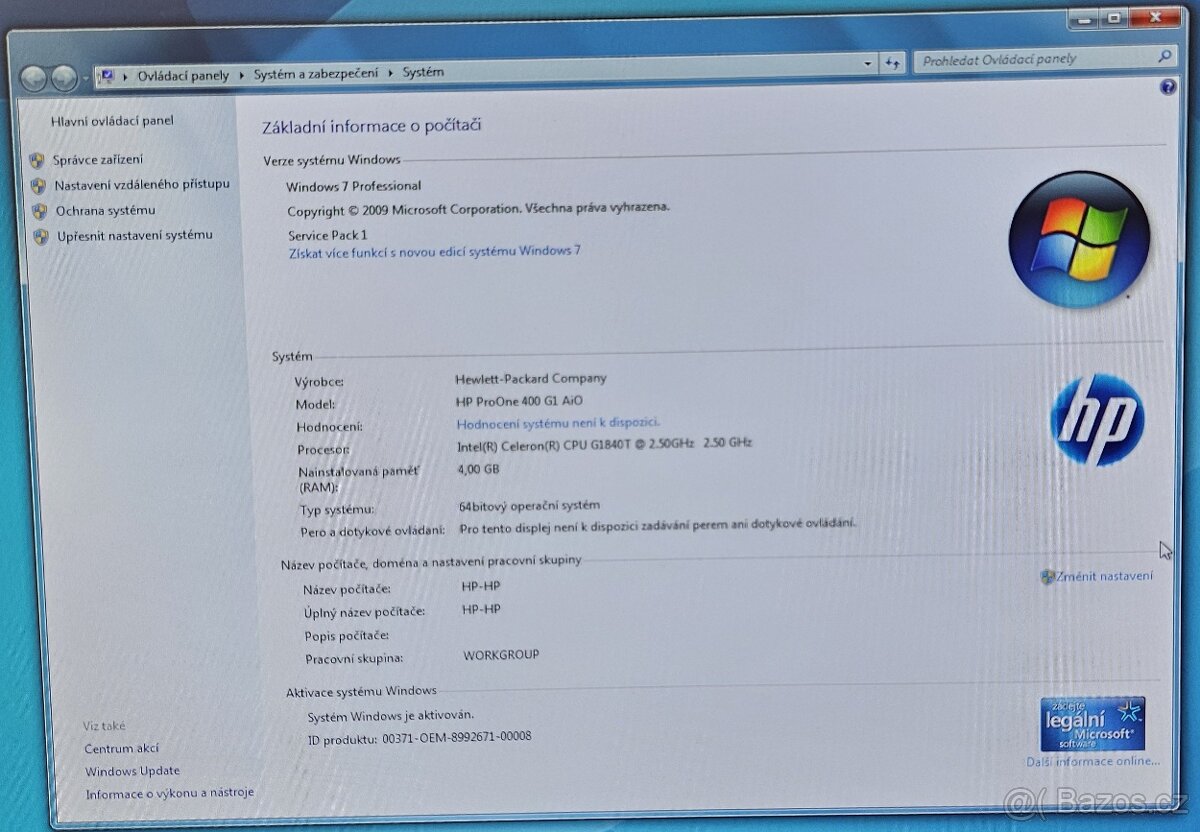Click pen and touch unavailable text
The height and width of the screenshot is (832, 1200).
point(658,526)
